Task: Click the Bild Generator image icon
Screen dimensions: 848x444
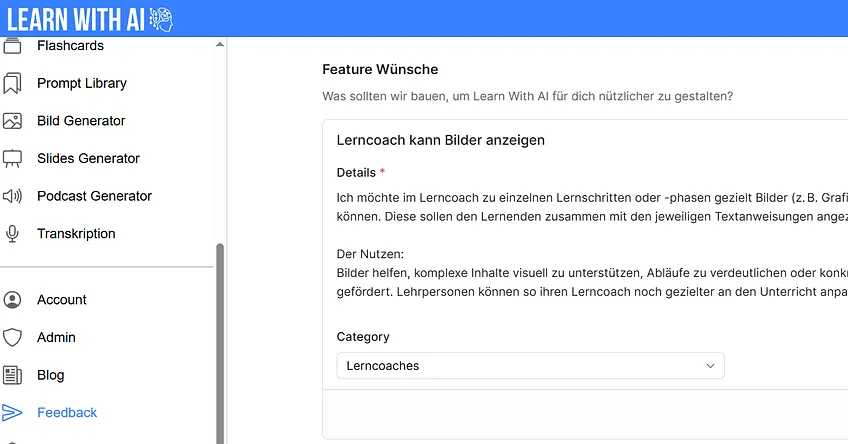Action: pos(12,121)
